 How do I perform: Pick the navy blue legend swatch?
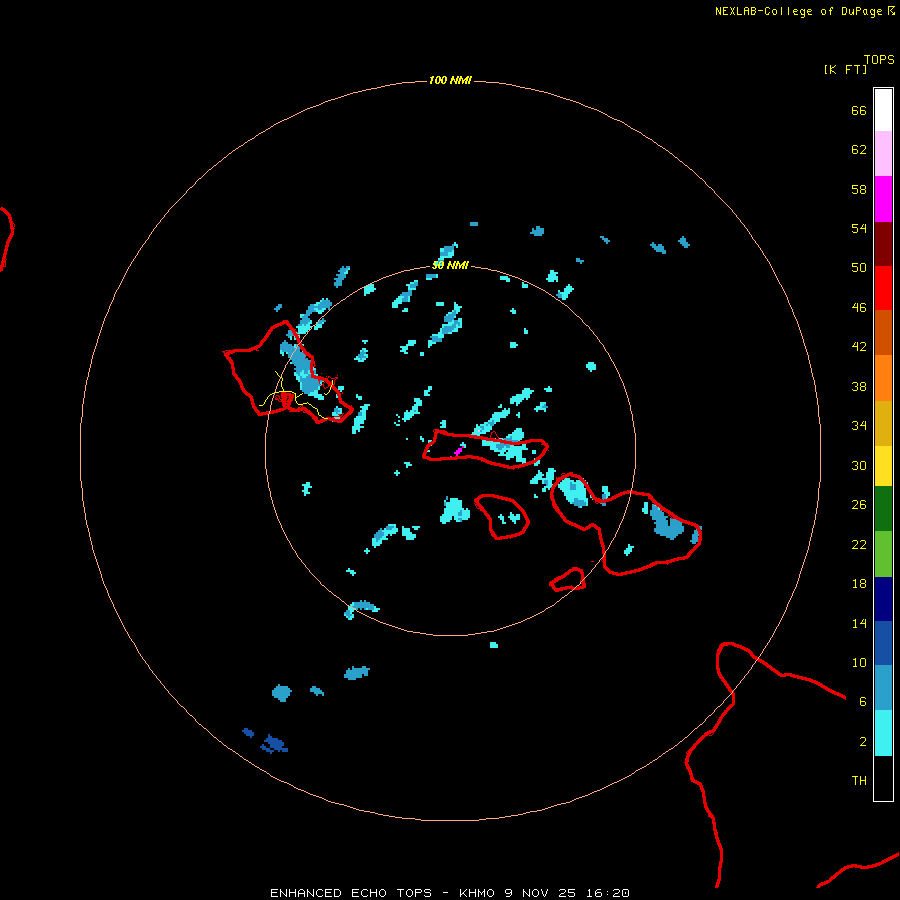(883, 599)
